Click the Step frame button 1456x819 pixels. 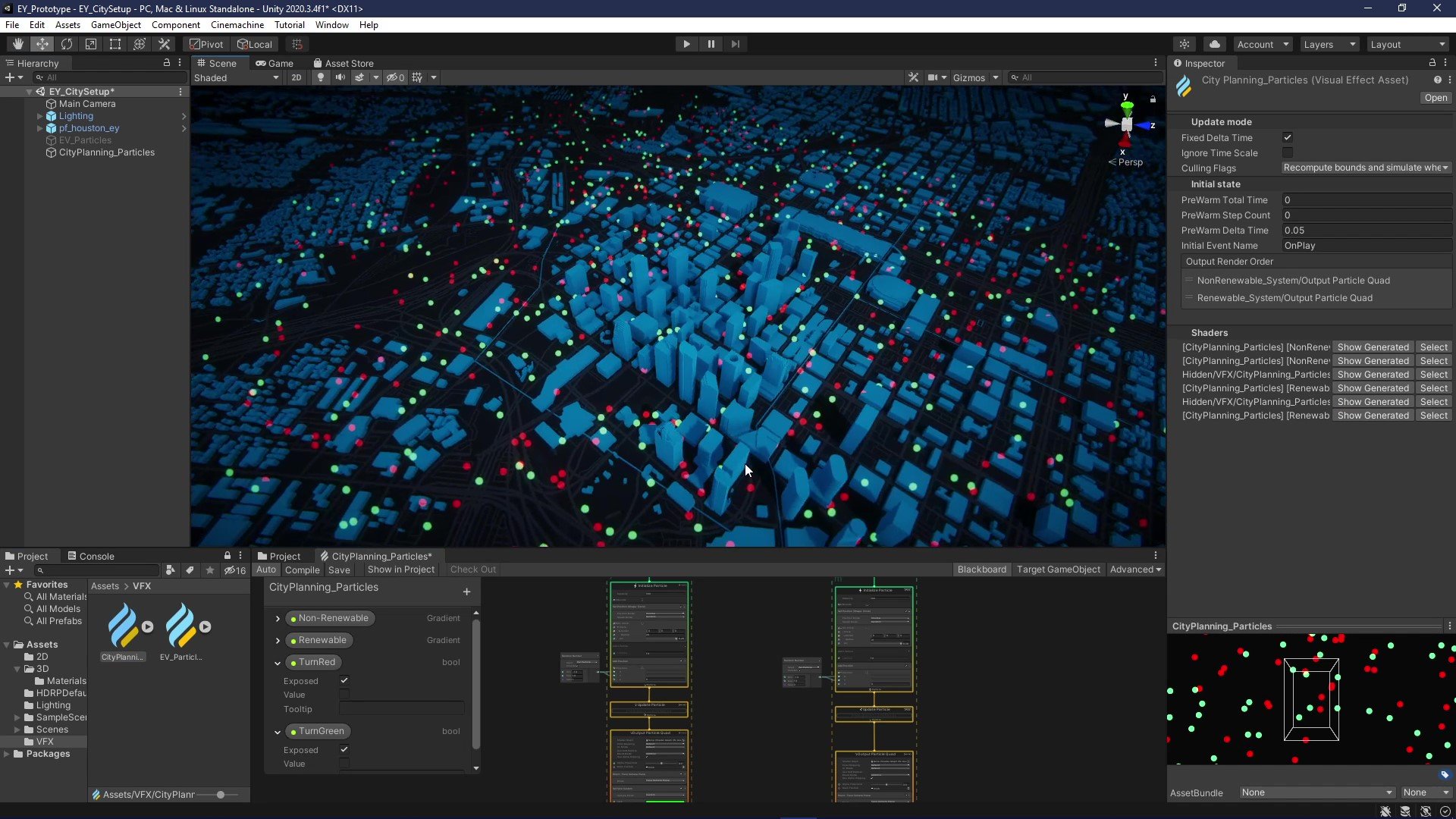pos(735,44)
